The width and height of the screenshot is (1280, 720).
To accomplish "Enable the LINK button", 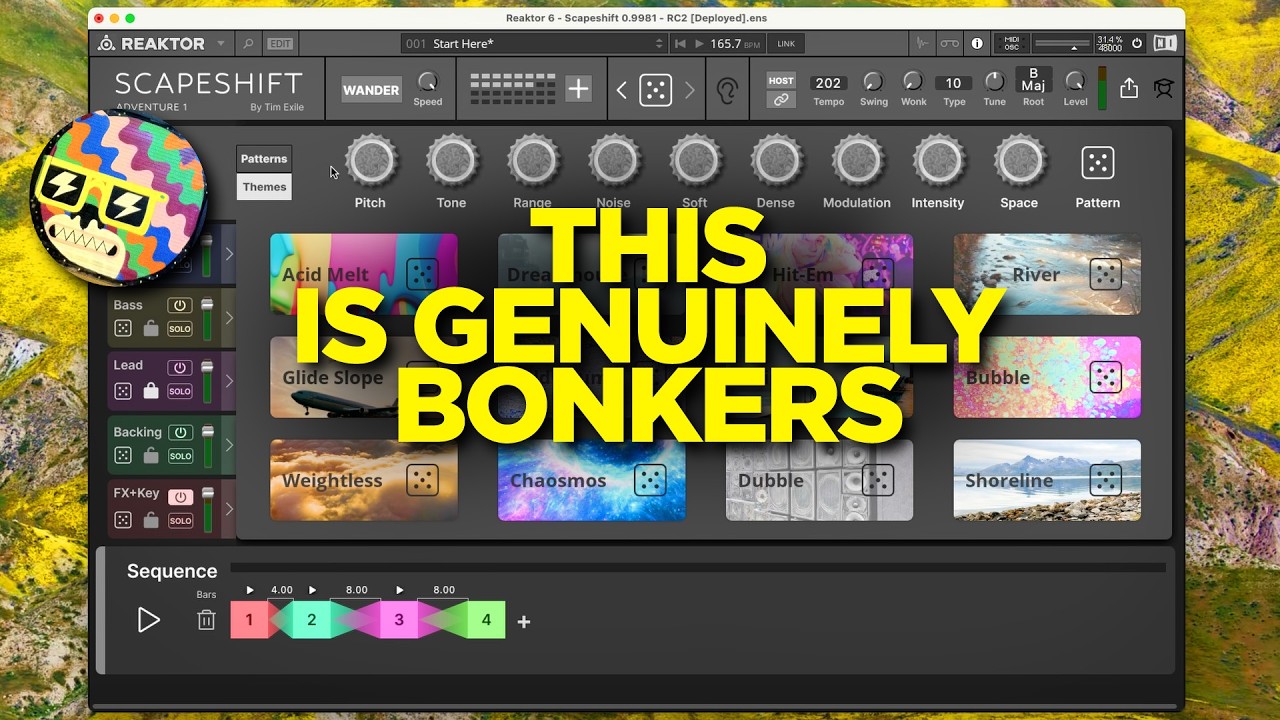I will point(786,44).
